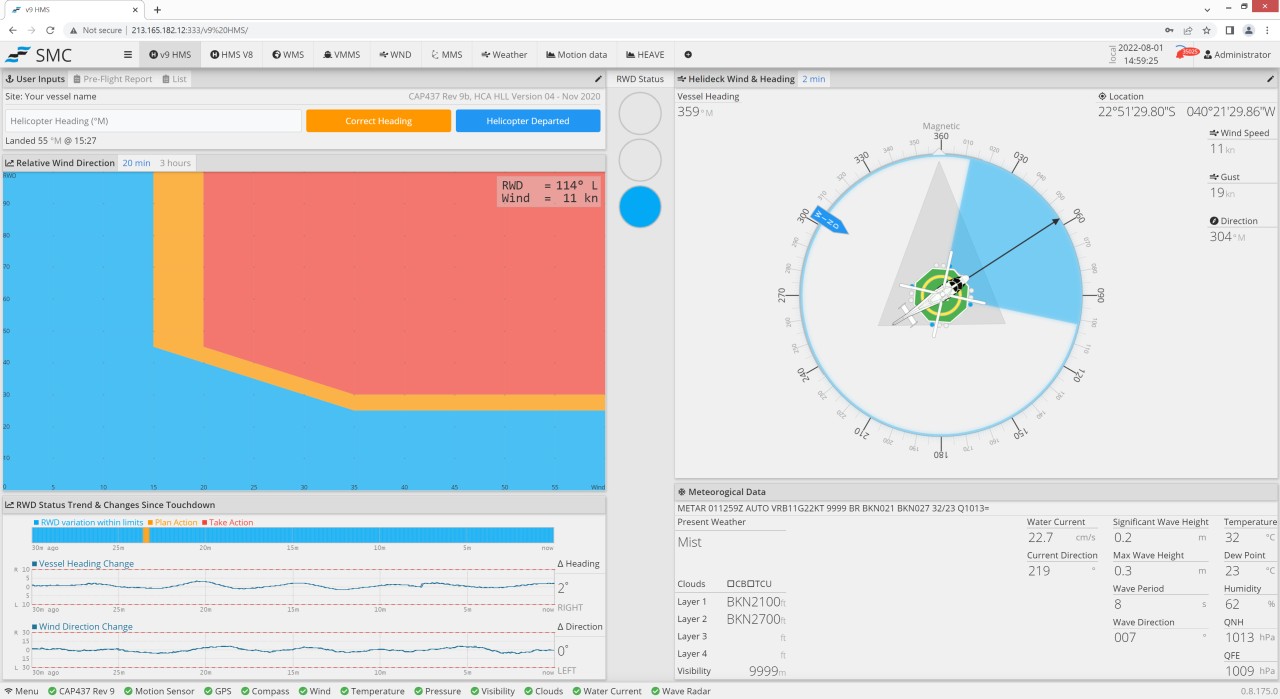Image resolution: width=1280 pixels, height=699 pixels.
Task: Click the Temperature status indicator
Action: (x=371, y=691)
